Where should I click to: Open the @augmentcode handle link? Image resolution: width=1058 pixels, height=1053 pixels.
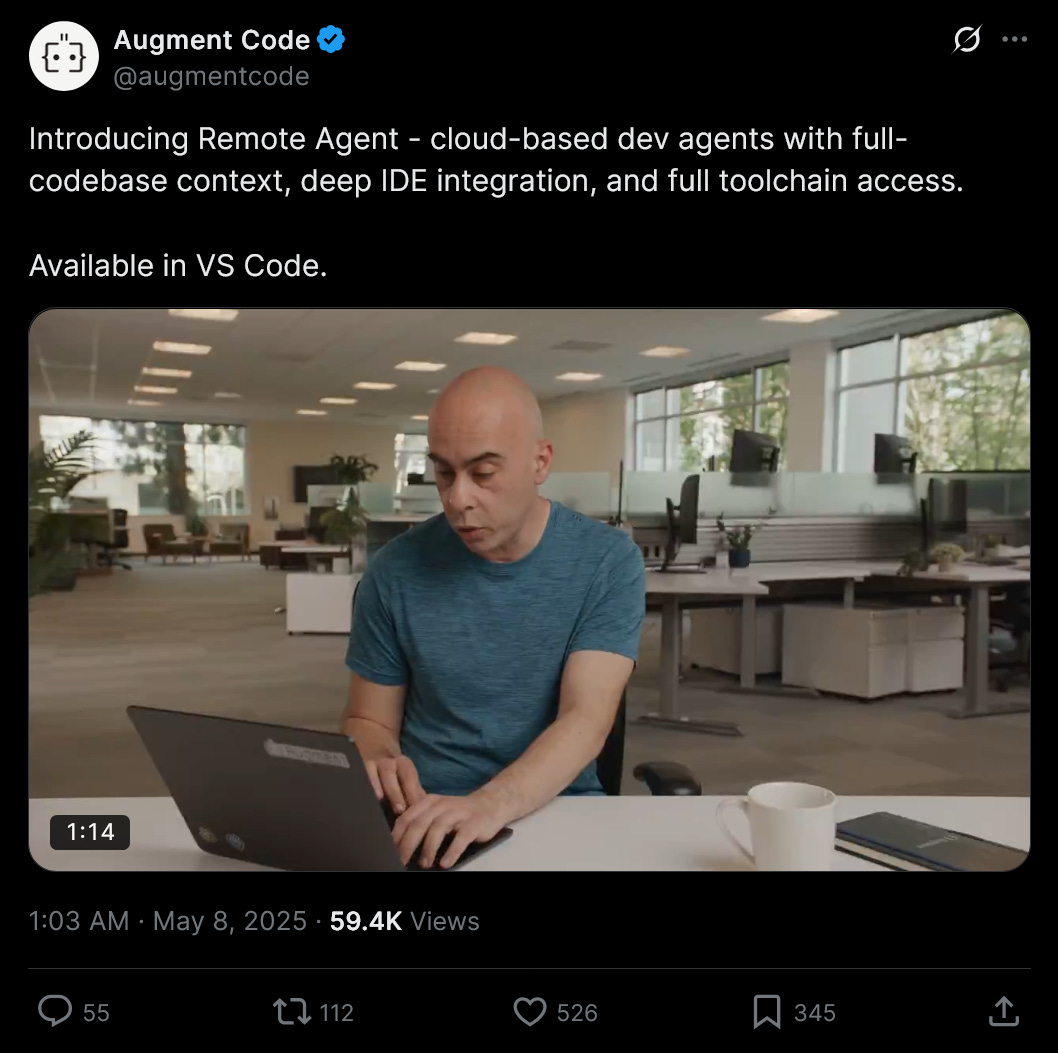point(211,76)
